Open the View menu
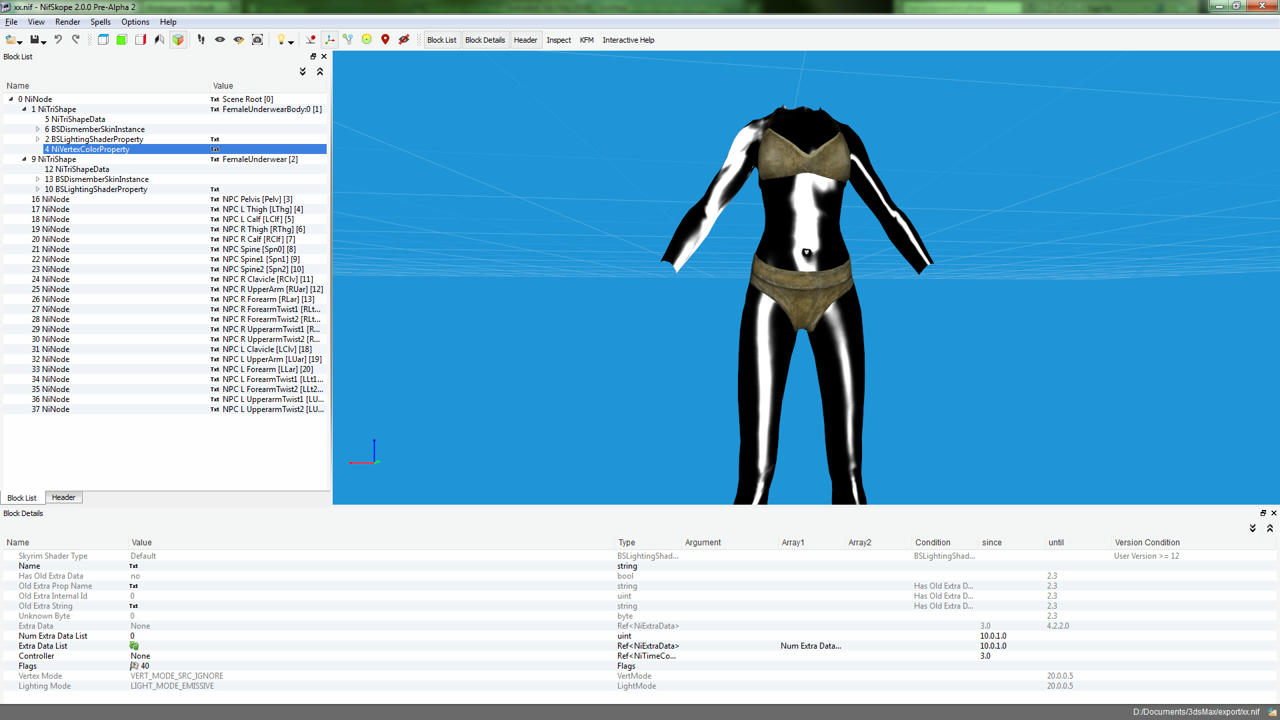The image size is (1280, 720). click(x=36, y=22)
